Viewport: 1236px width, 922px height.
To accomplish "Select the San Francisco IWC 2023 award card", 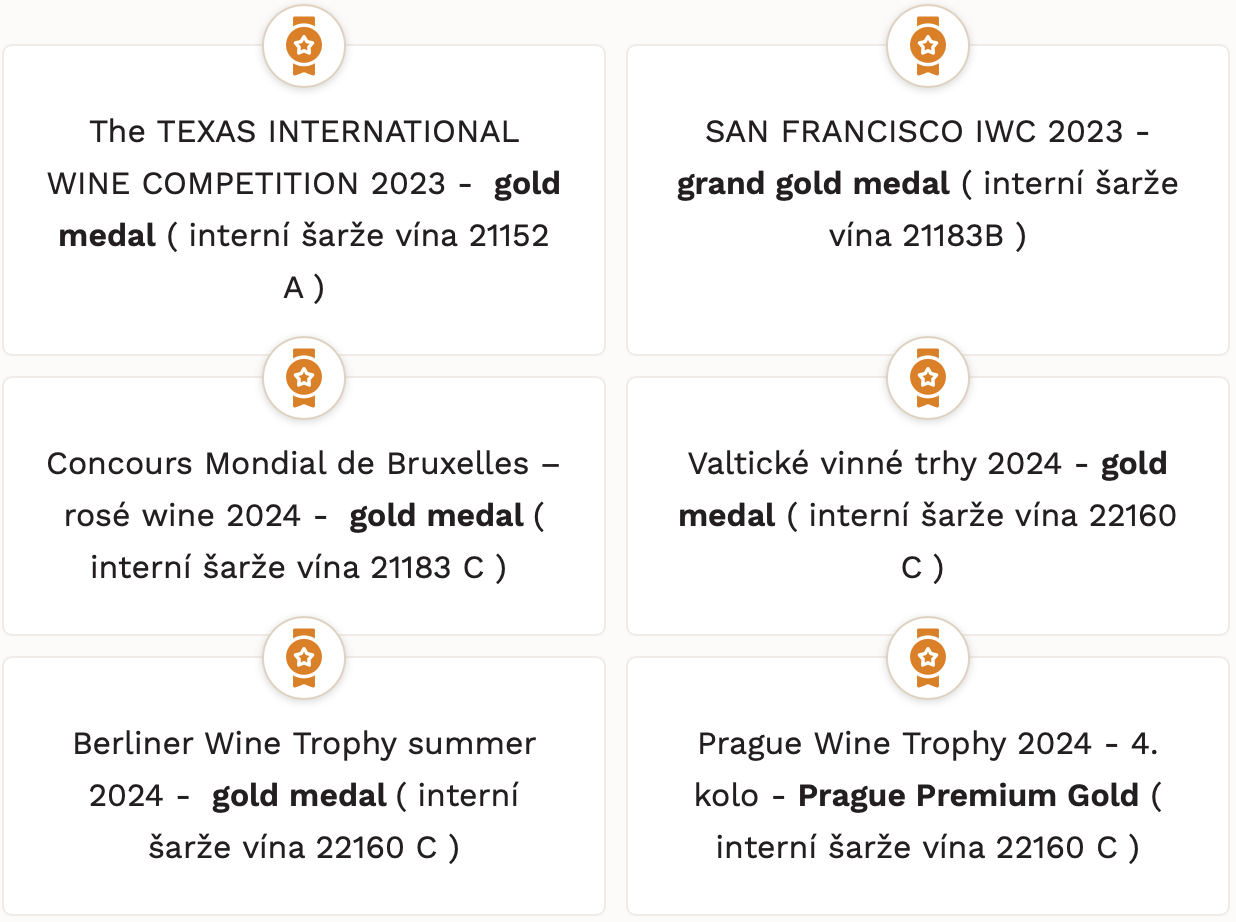I will [x=928, y=200].
